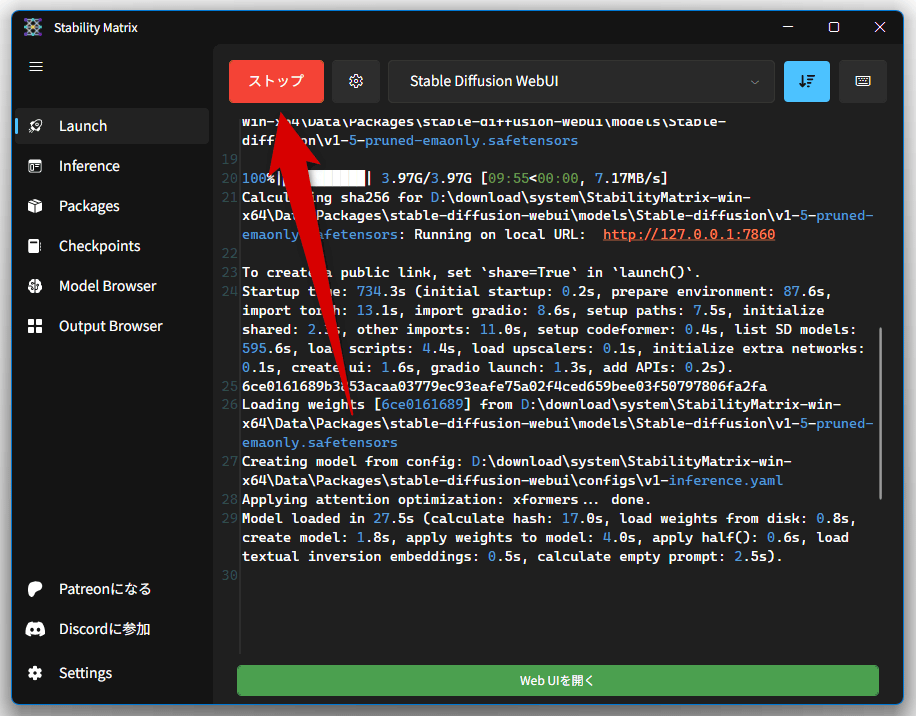Minimize the Stability Matrix window
The width and height of the screenshot is (916, 716).
pos(788,27)
